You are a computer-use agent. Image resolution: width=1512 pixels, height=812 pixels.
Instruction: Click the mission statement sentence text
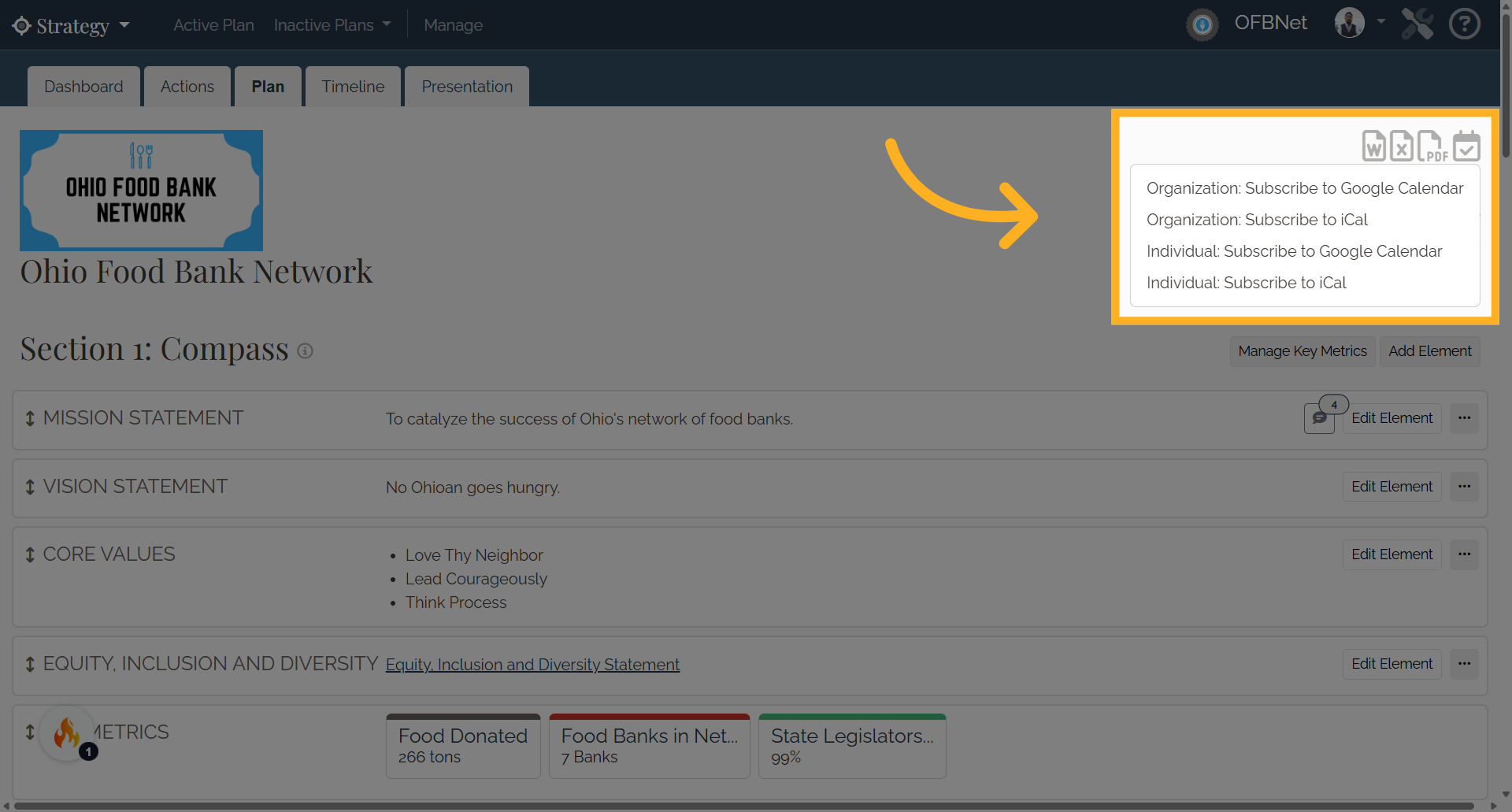589,419
